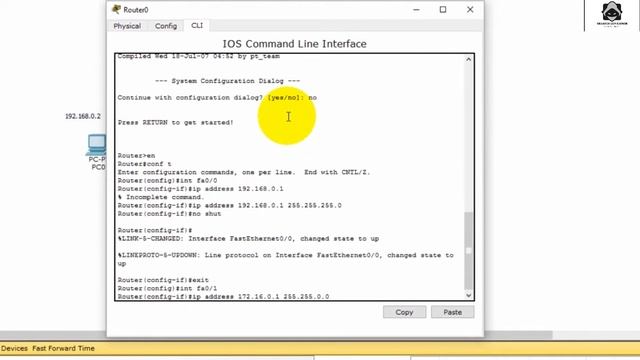Click the 192.168.0.2 label near PC0
Viewport: 640px width, 360px height.
coord(83,116)
